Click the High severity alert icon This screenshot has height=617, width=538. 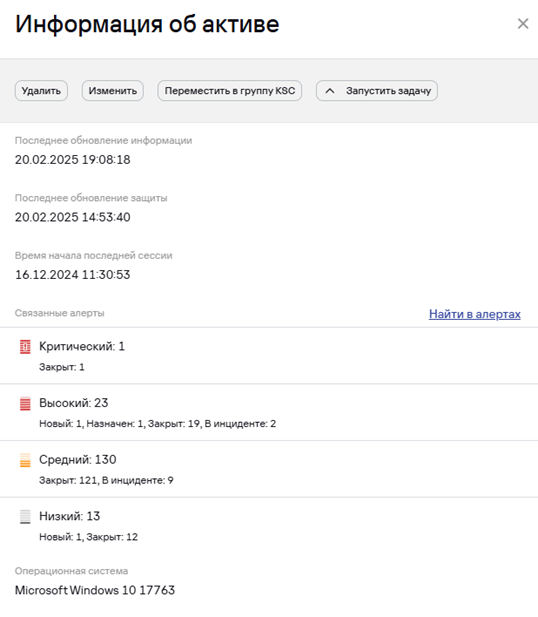pos(25,404)
